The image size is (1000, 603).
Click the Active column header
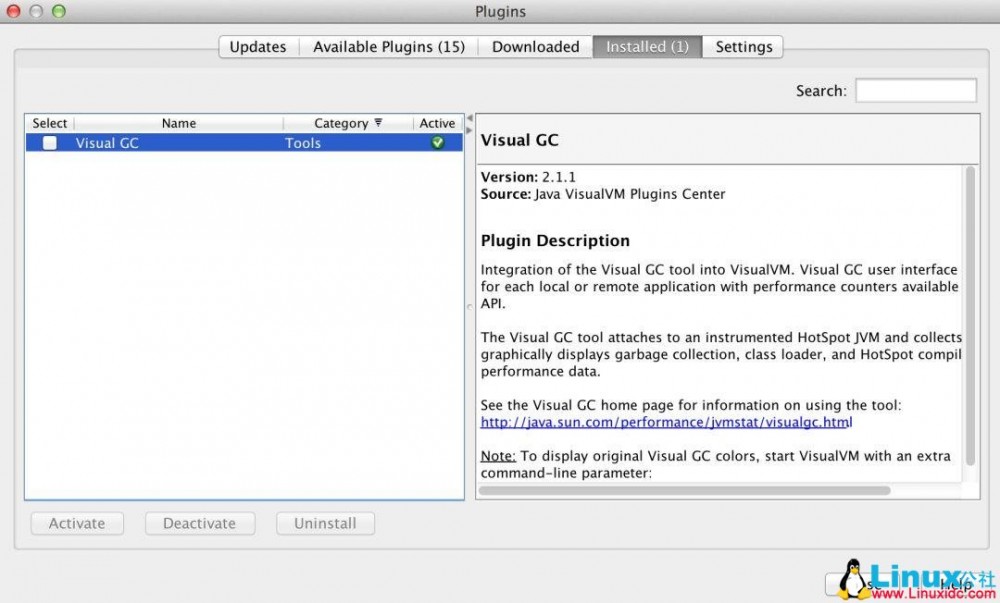tap(437, 123)
